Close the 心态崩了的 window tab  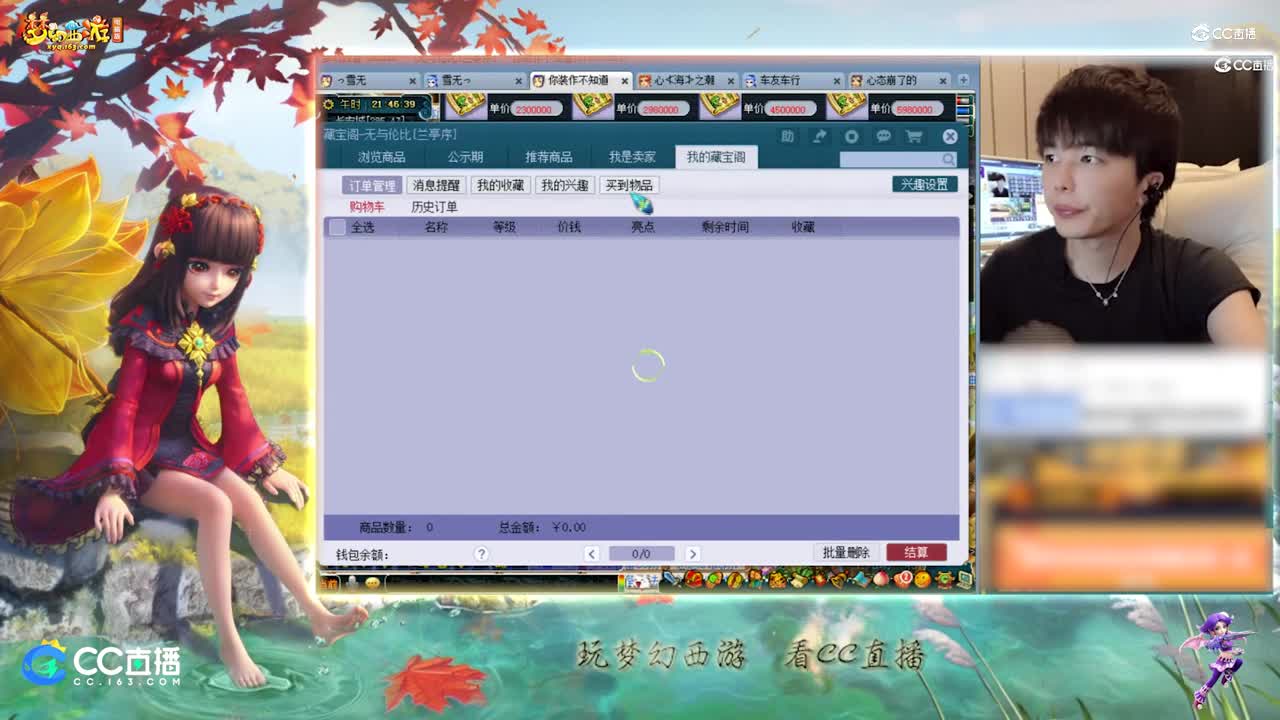[x=943, y=81]
